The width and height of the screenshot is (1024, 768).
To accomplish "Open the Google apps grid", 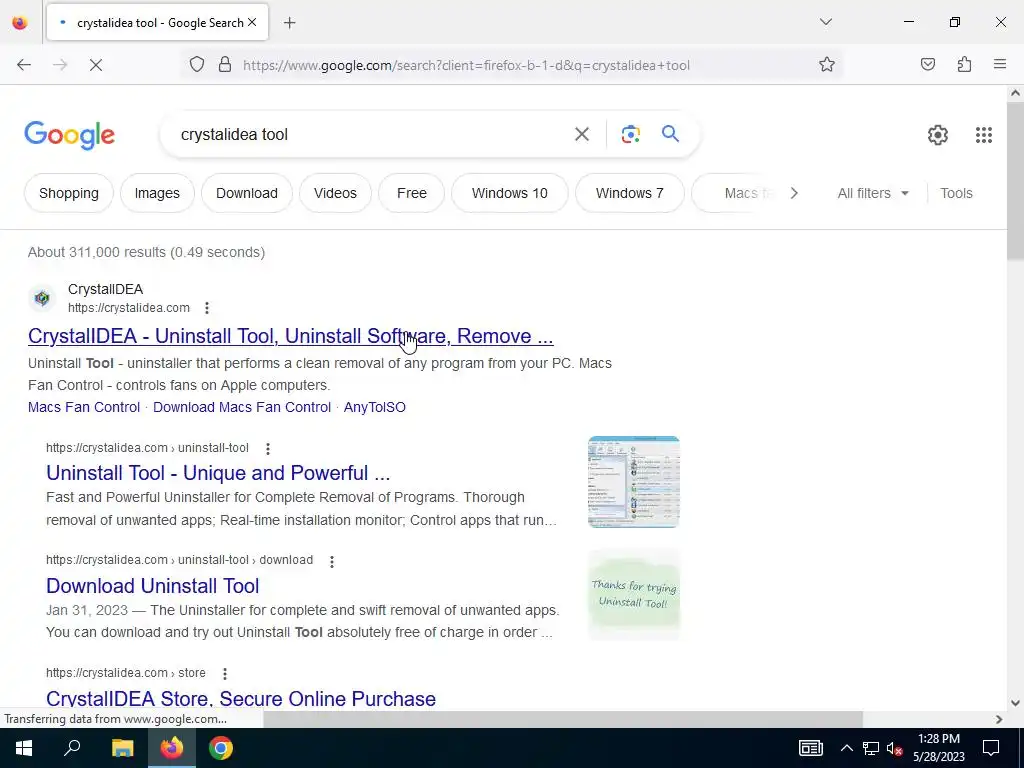I will tap(984, 135).
